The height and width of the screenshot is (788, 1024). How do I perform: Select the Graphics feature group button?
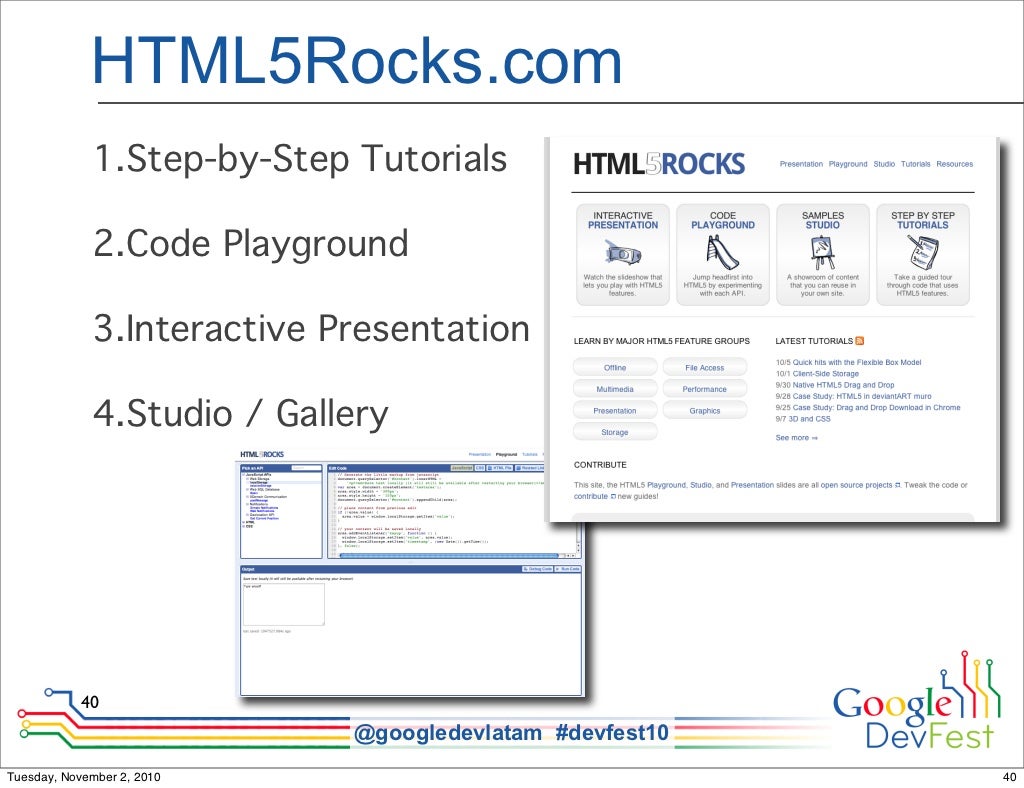pos(705,411)
